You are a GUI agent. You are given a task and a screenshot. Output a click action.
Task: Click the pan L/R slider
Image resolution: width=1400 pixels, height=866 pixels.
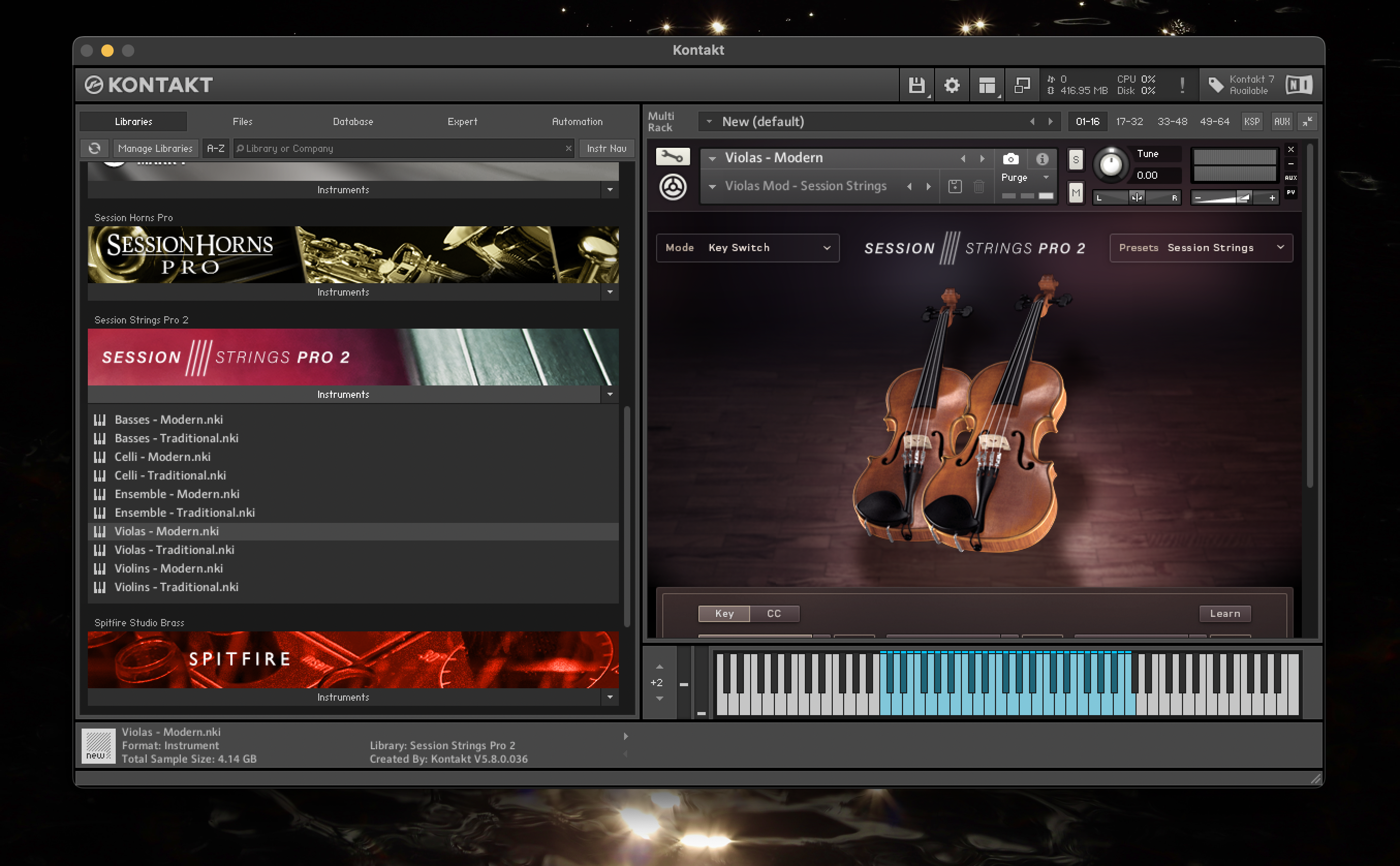point(1137,197)
